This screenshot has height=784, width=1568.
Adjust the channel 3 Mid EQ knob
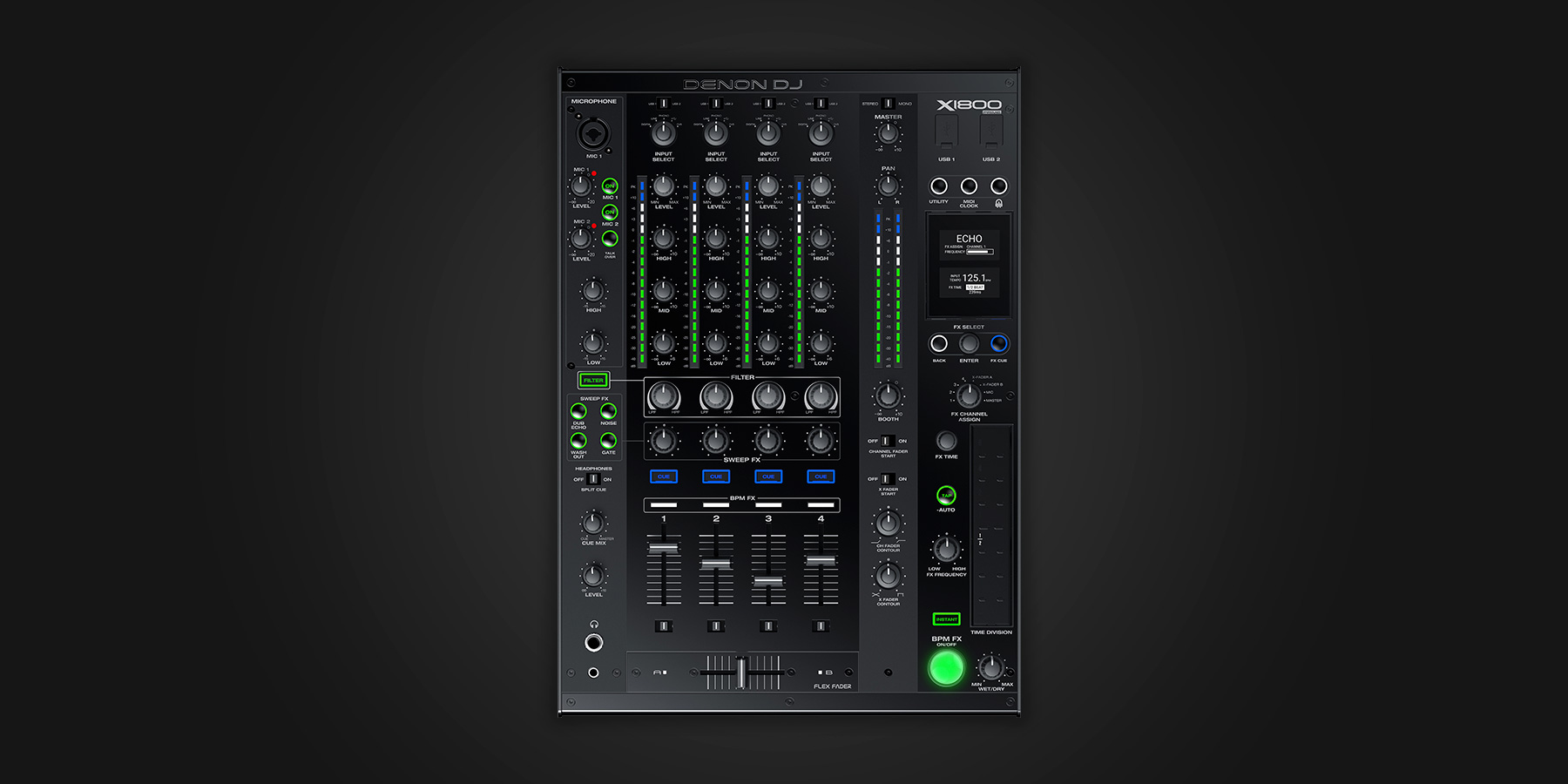(768, 290)
